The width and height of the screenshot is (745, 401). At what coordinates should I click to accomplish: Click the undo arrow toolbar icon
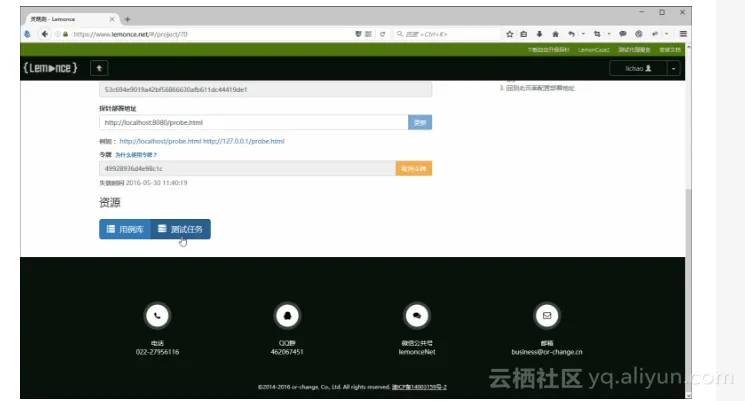pos(572,34)
